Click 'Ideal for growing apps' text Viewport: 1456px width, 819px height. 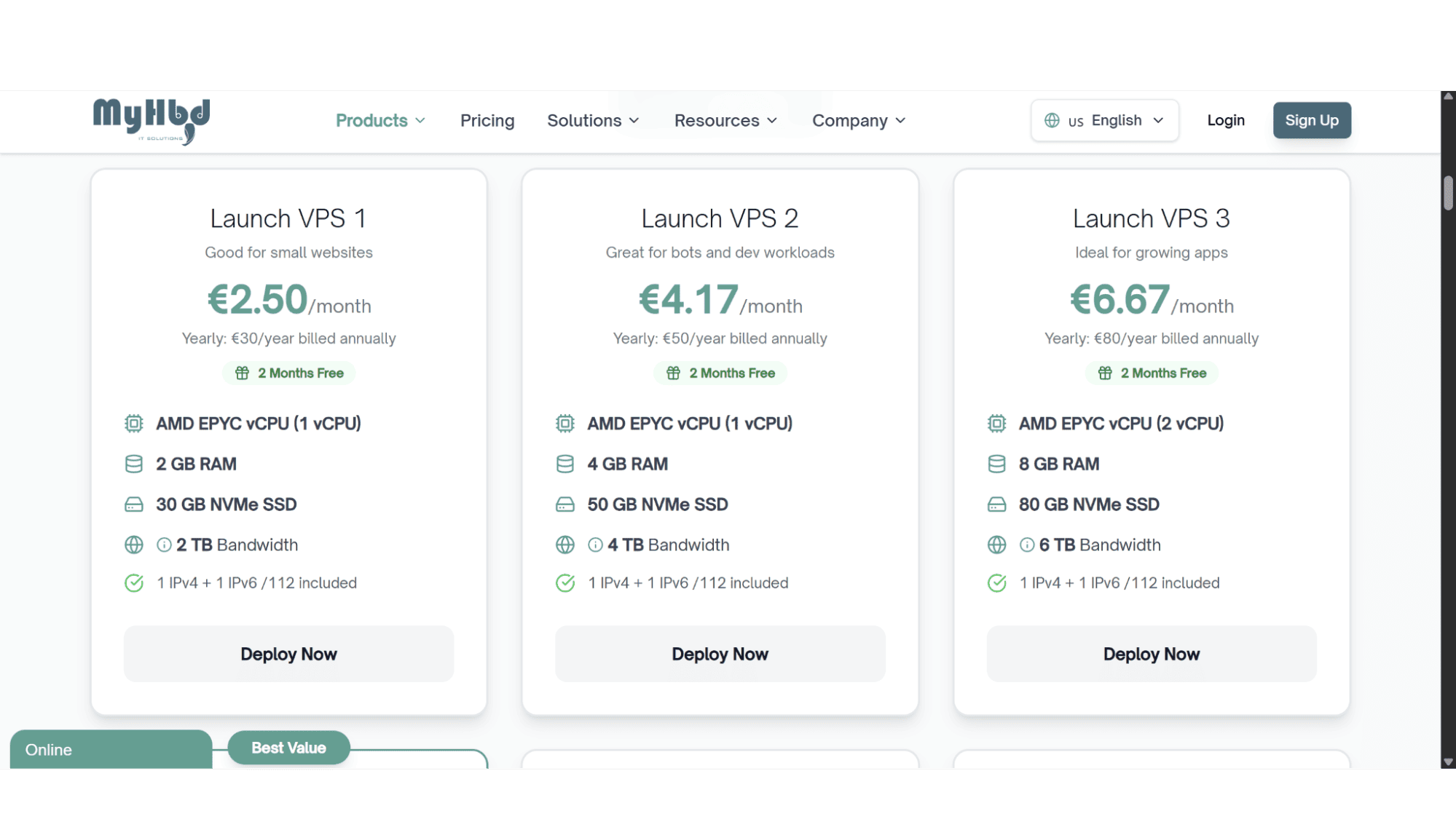tap(1152, 253)
